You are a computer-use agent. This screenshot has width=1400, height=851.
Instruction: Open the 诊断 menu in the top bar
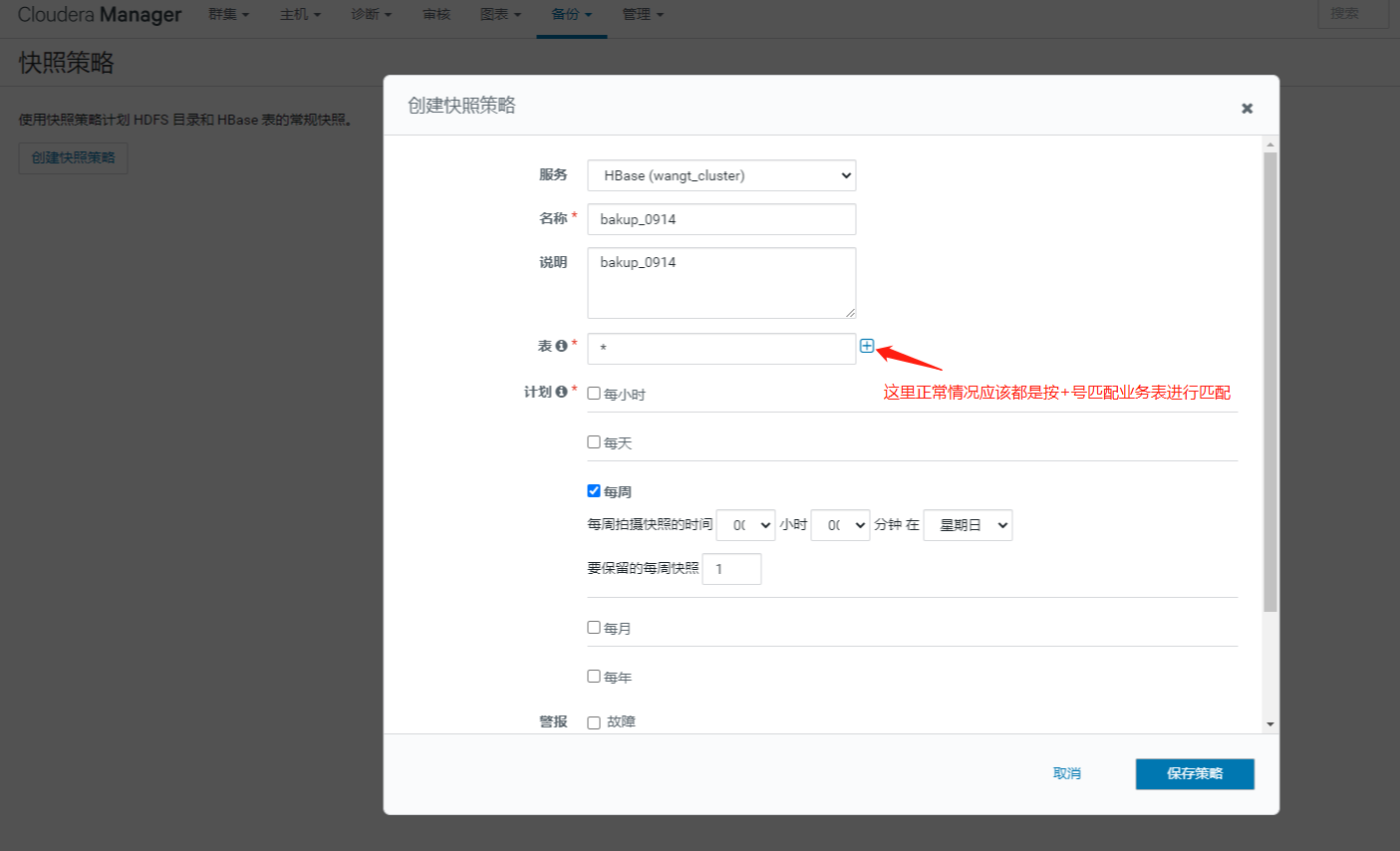371,15
